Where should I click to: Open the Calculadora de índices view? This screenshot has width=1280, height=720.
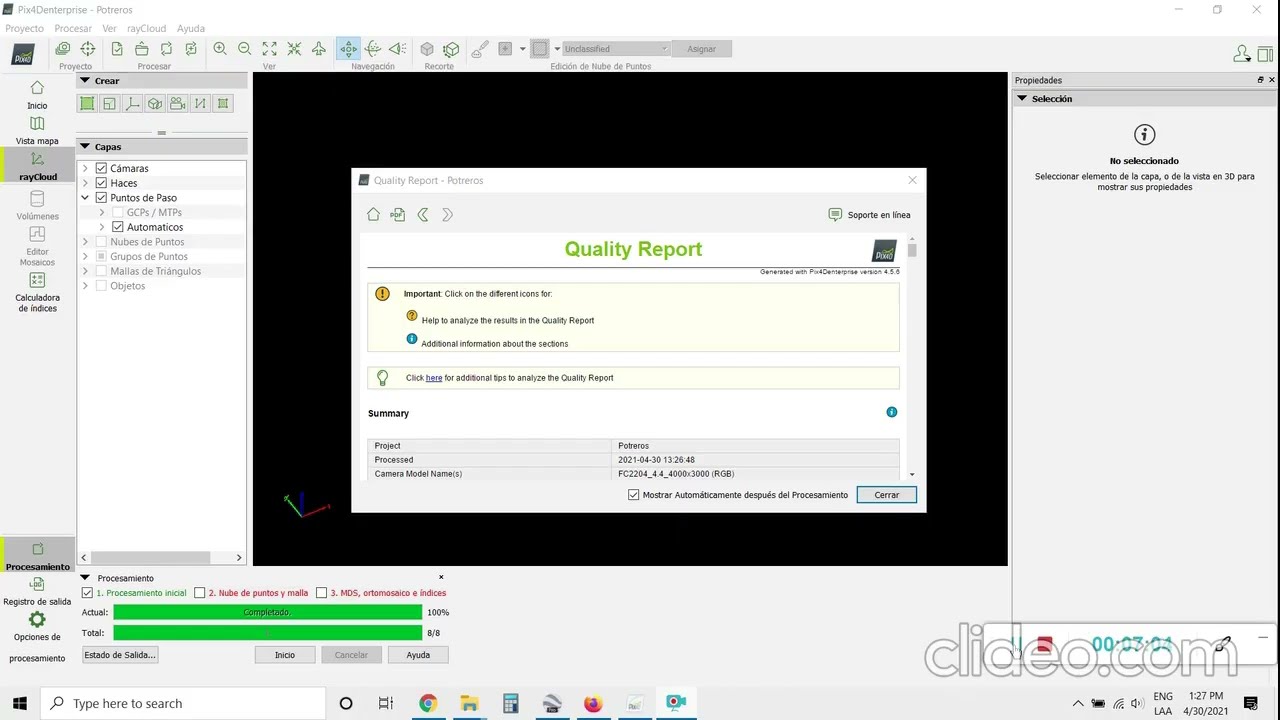tap(37, 292)
